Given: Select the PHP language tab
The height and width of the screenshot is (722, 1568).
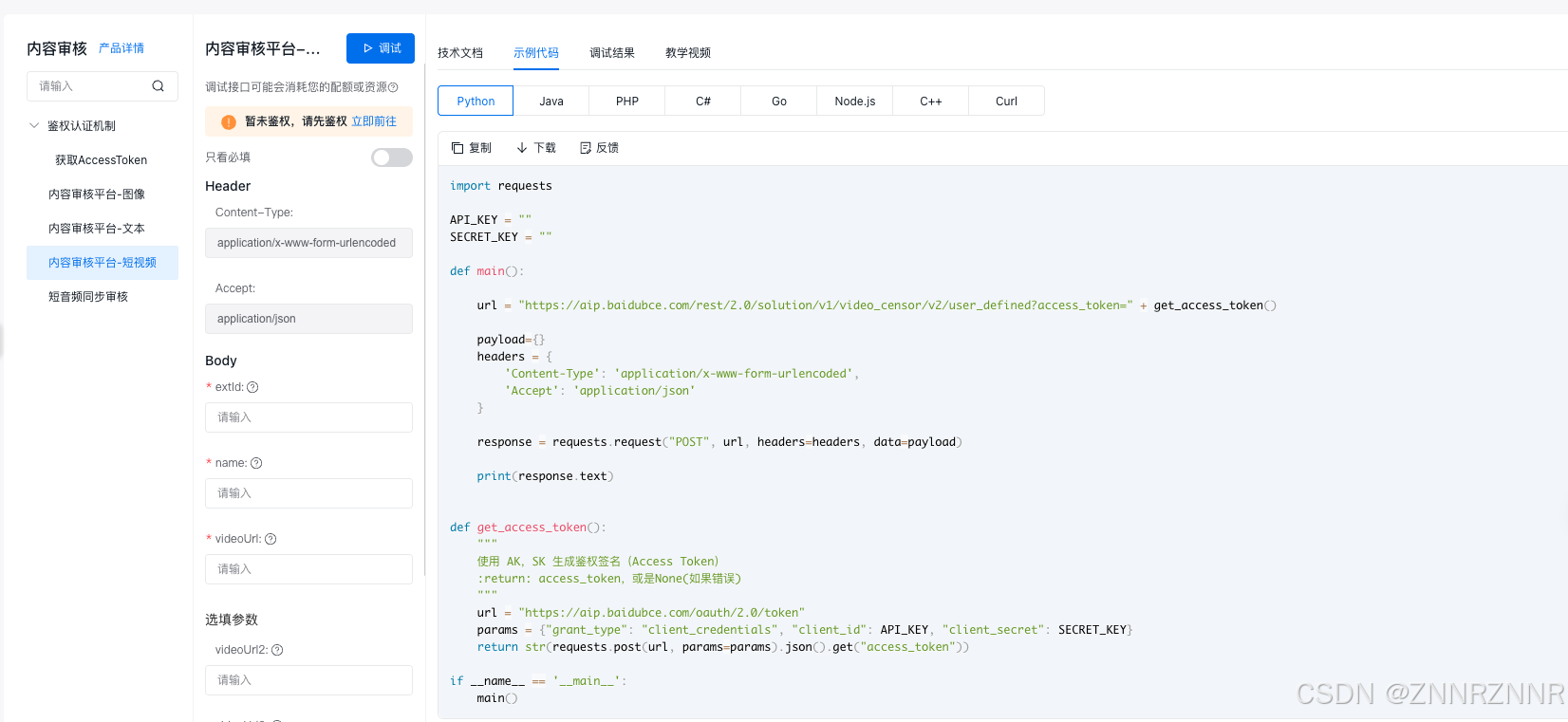Looking at the screenshot, I should coord(627,101).
